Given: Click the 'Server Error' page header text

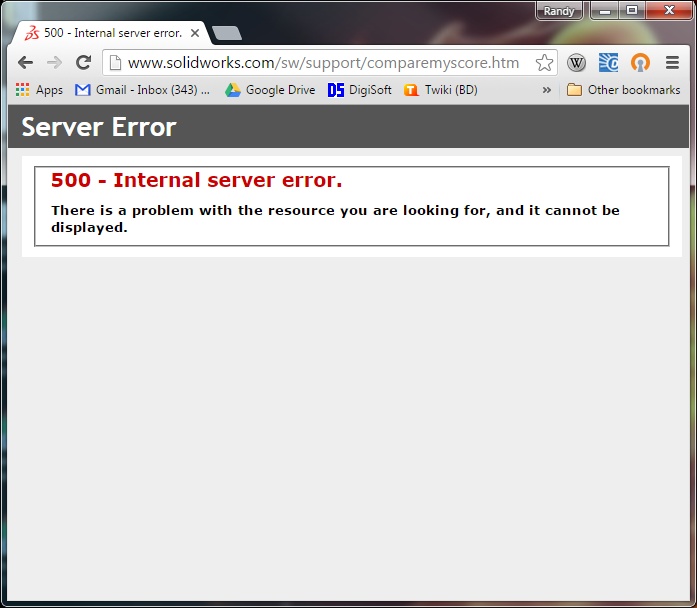Looking at the screenshot, I should (99, 127).
